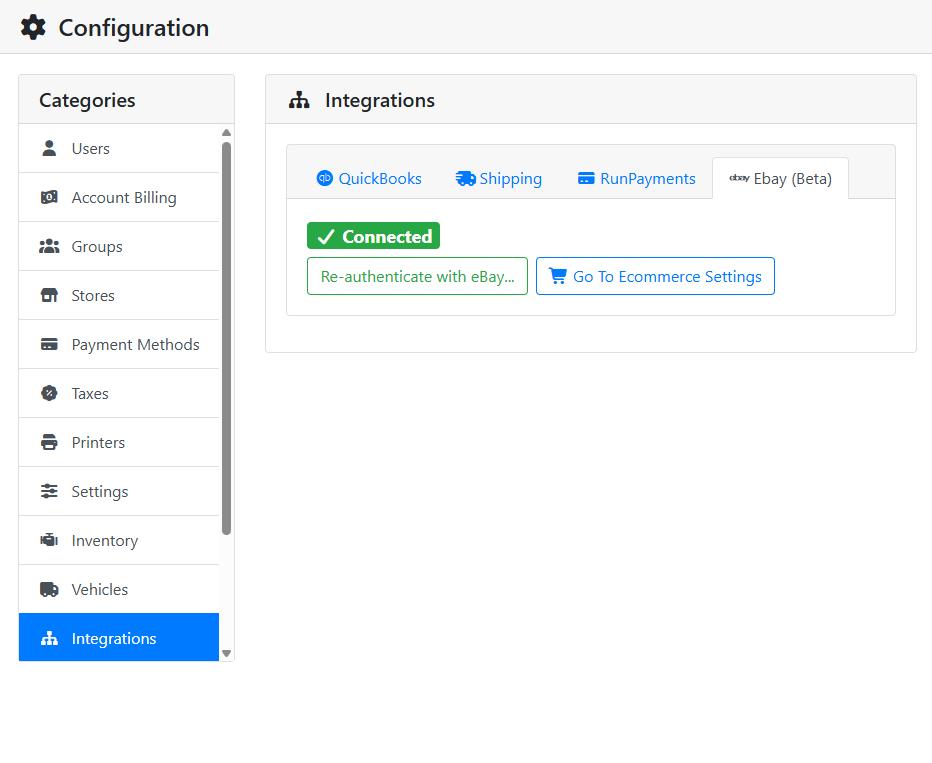Click the Printers printer icon
This screenshot has width=932, height=763.
pyautogui.click(x=49, y=443)
